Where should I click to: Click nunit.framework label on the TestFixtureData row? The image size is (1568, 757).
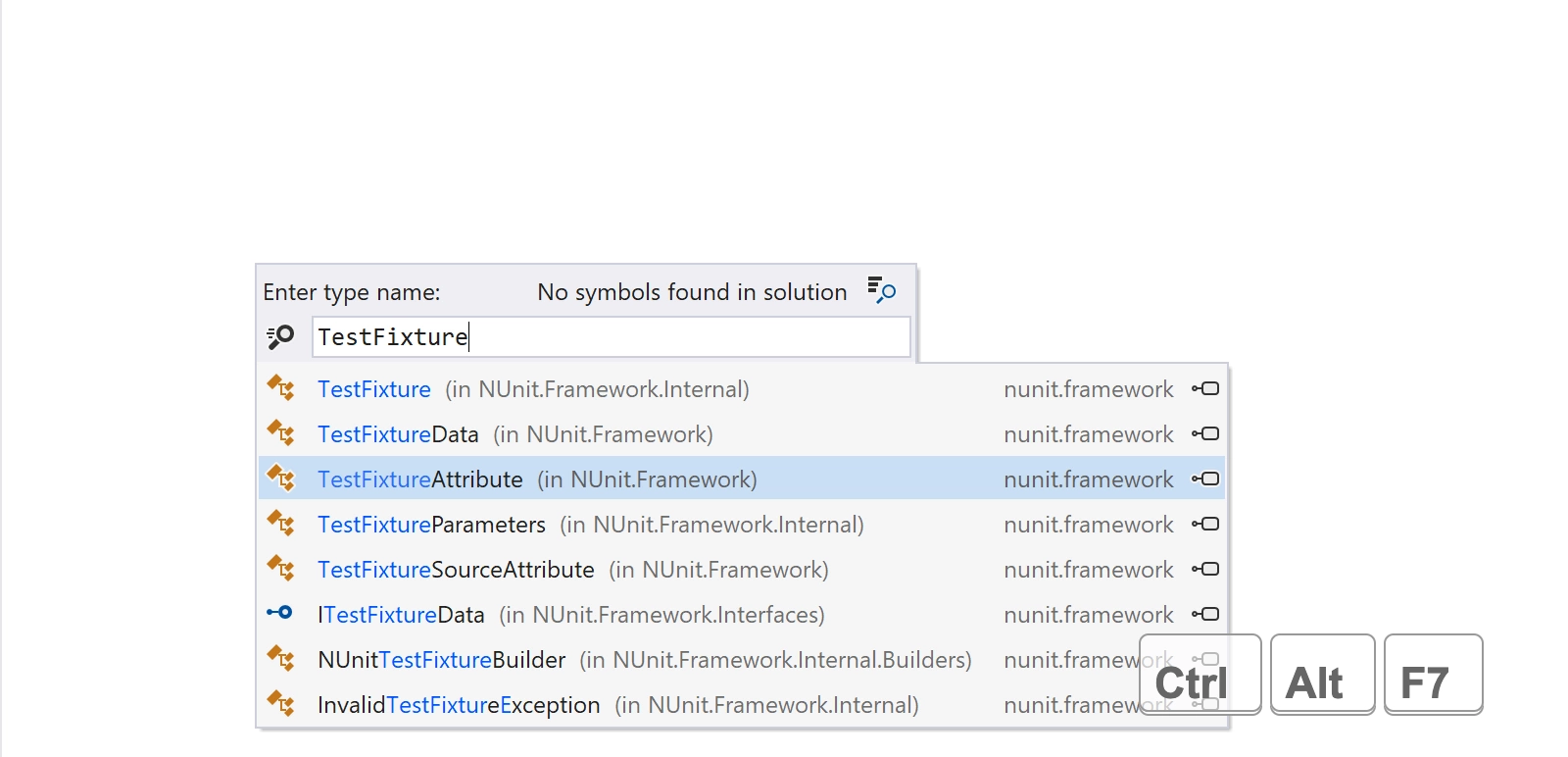1089,434
